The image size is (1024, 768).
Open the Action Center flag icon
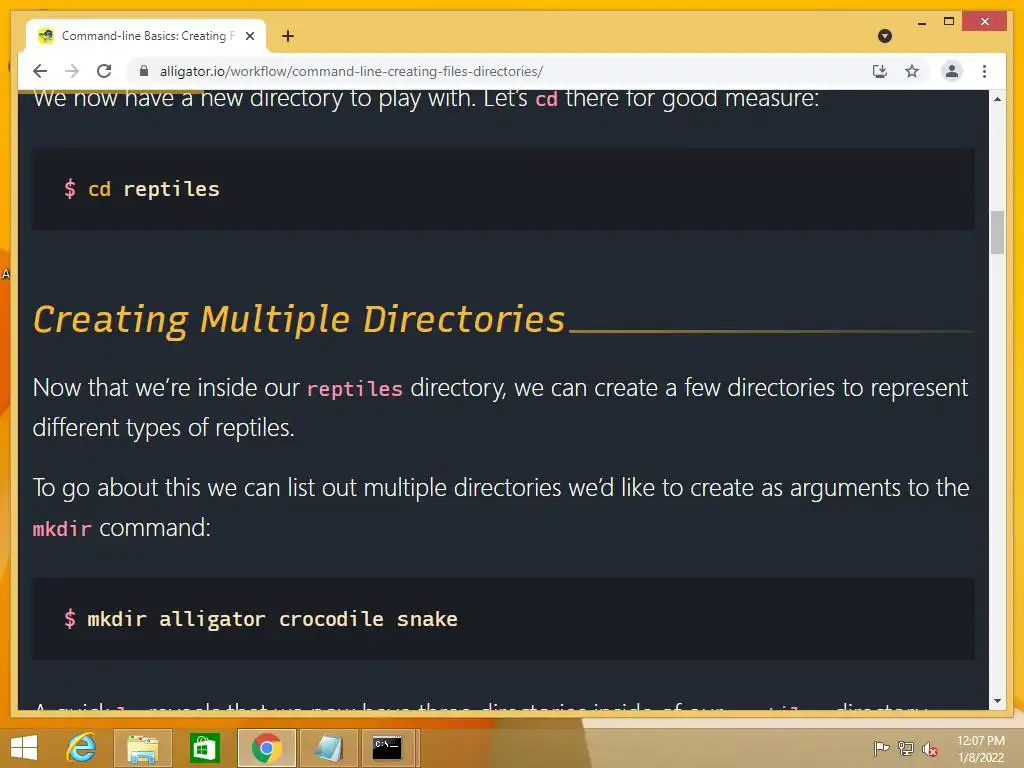[x=881, y=748]
